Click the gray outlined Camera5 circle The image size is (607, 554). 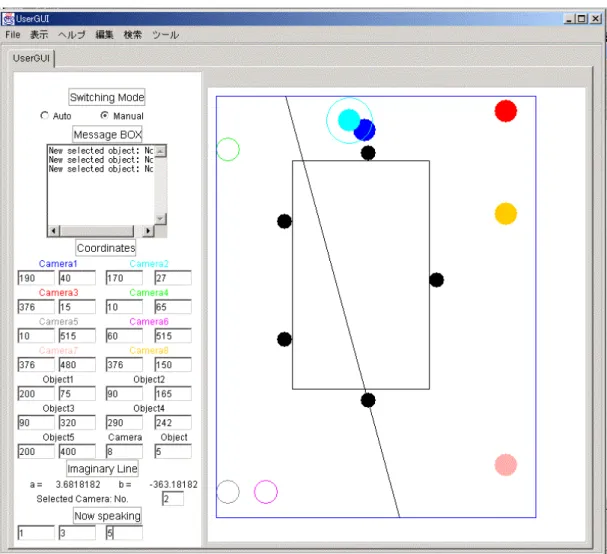228,492
